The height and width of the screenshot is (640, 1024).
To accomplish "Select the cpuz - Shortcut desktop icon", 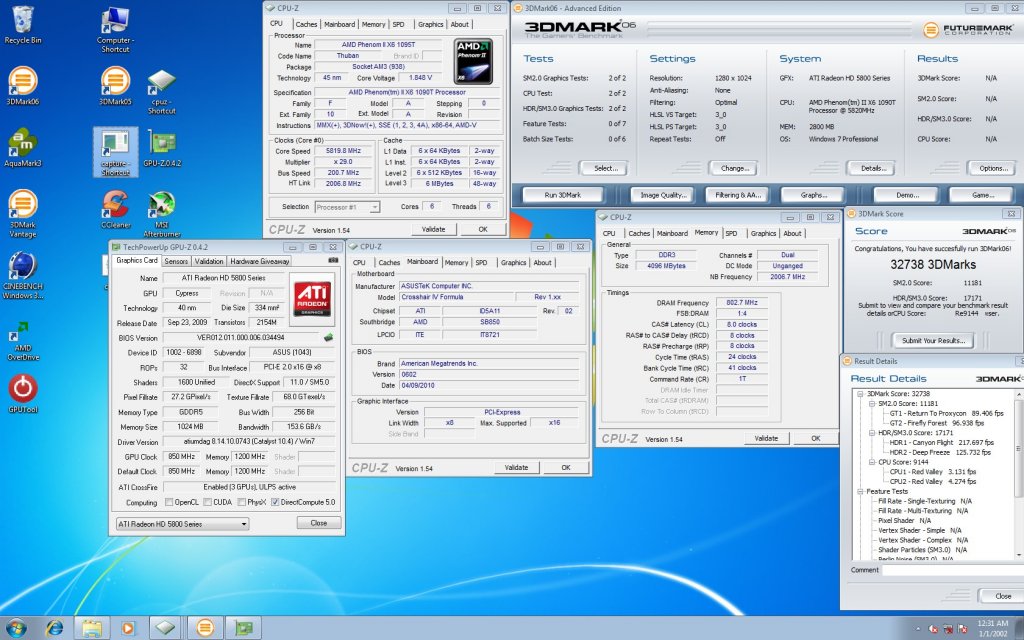I will tap(161, 91).
